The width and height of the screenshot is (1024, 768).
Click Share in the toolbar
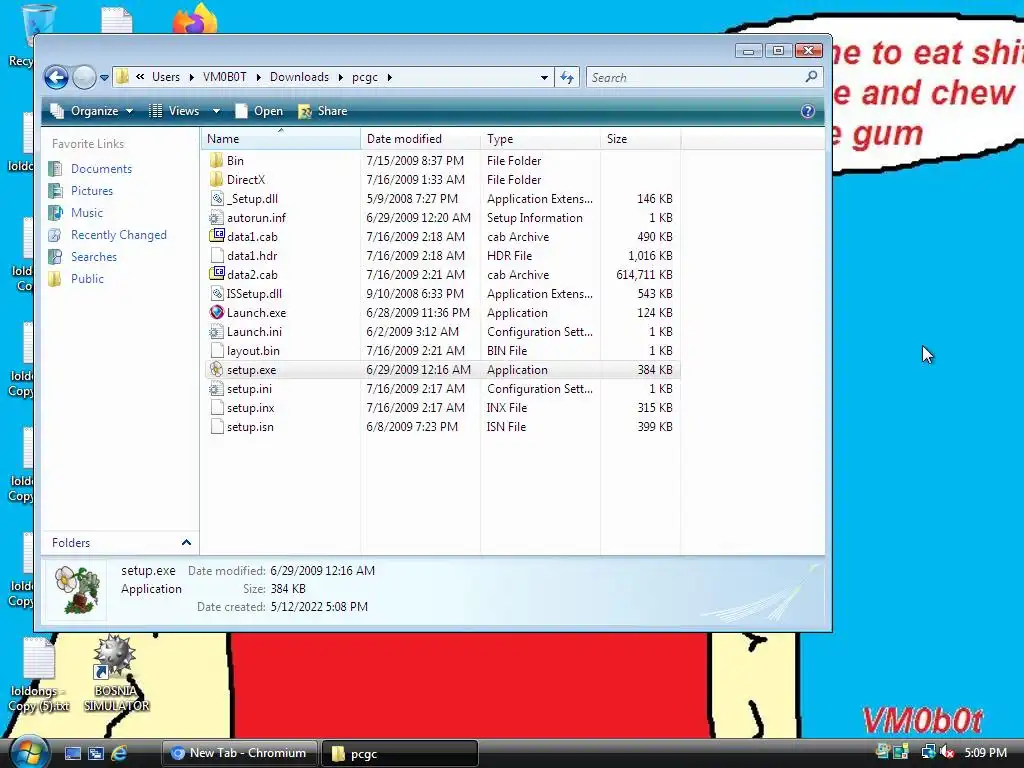323,111
